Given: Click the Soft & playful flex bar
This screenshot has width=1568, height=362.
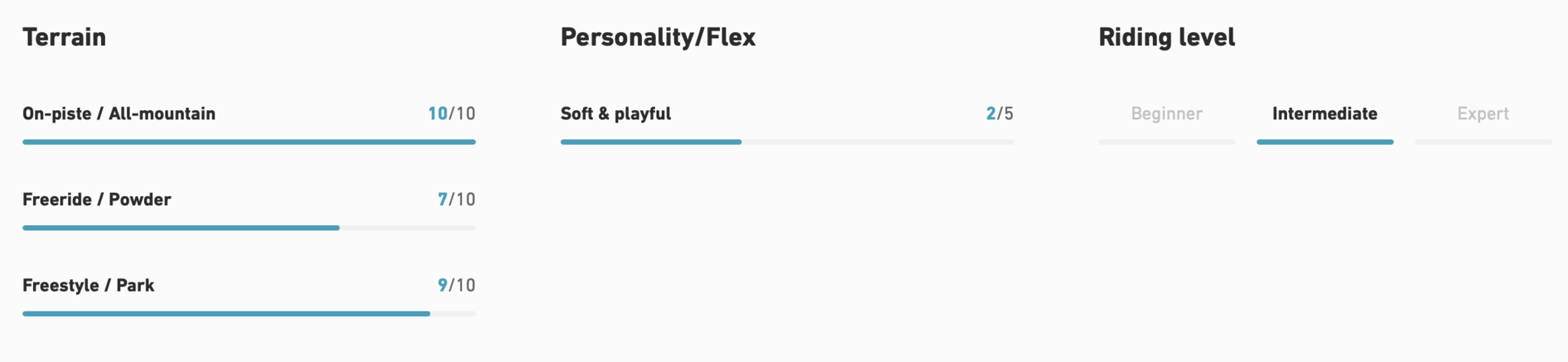Looking at the screenshot, I should 787,142.
